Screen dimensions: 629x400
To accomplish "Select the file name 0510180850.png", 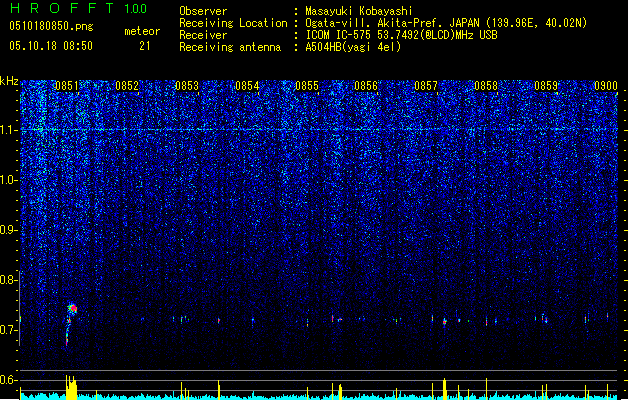I will tap(51, 26).
